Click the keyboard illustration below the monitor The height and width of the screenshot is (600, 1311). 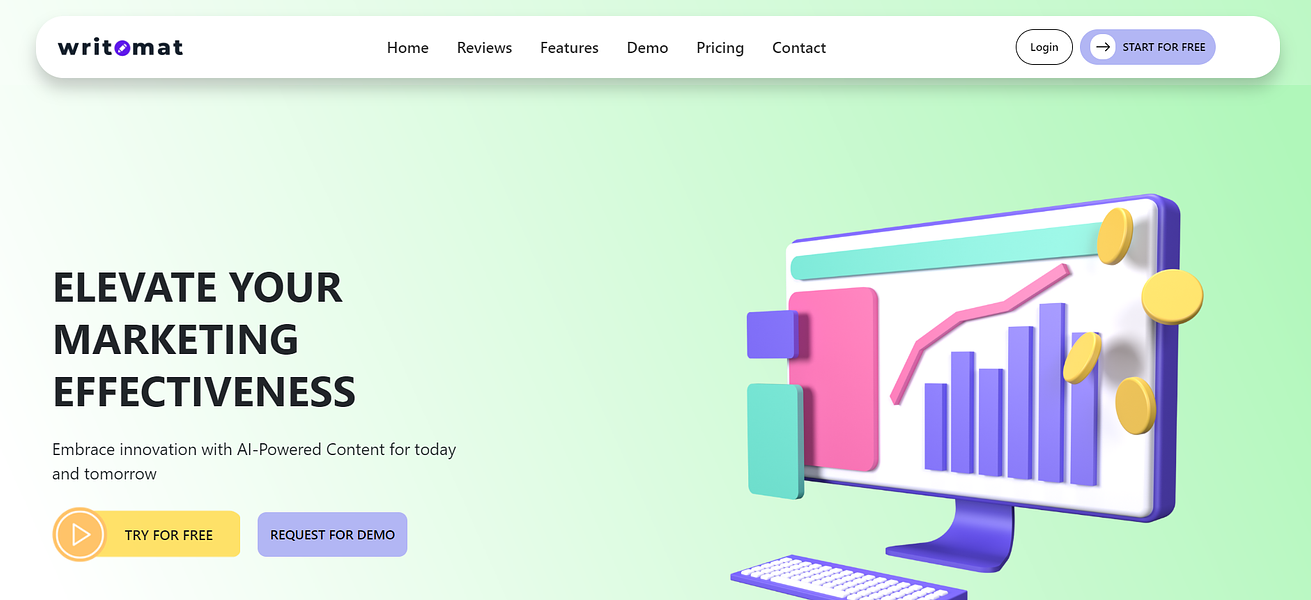click(x=848, y=580)
